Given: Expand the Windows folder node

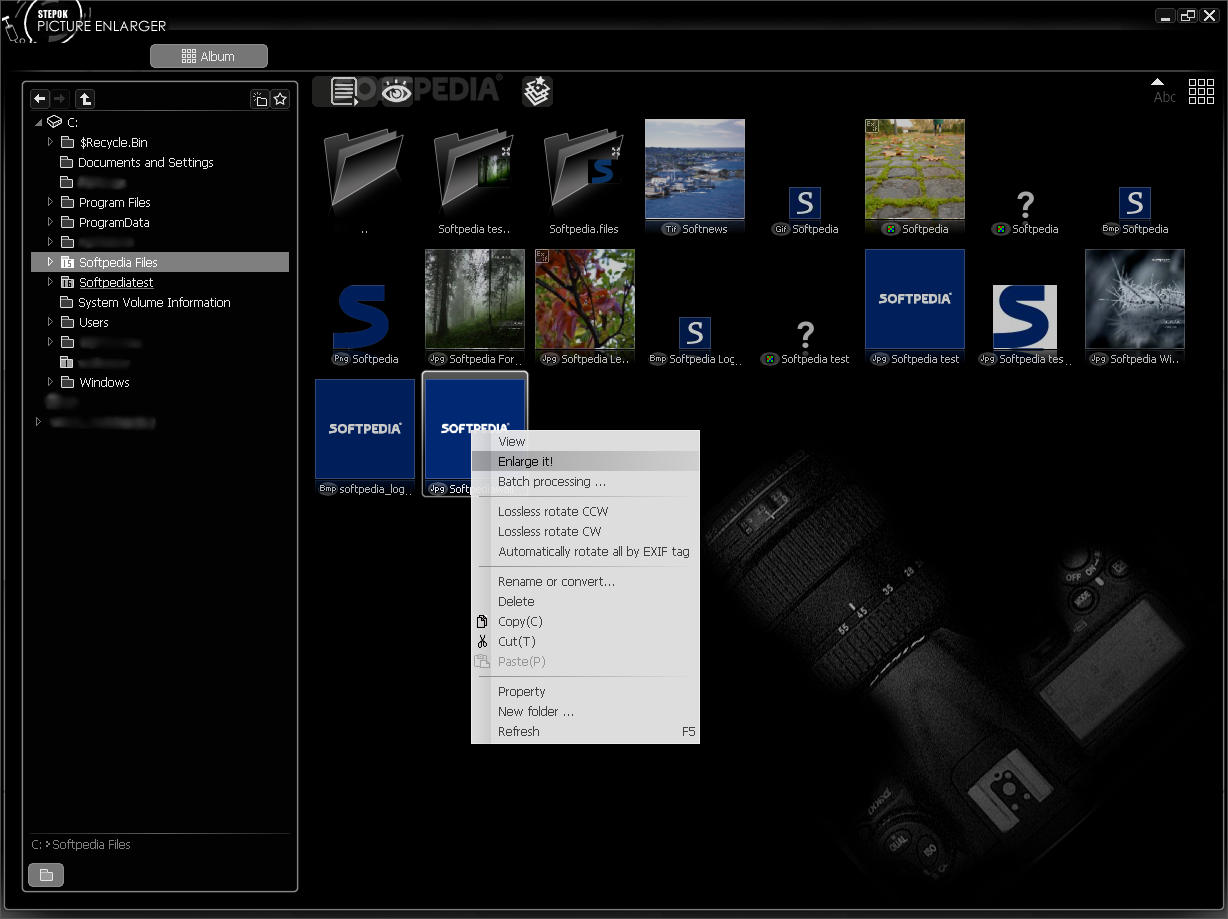Looking at the screenshot, I should click(x=50, y=382).
